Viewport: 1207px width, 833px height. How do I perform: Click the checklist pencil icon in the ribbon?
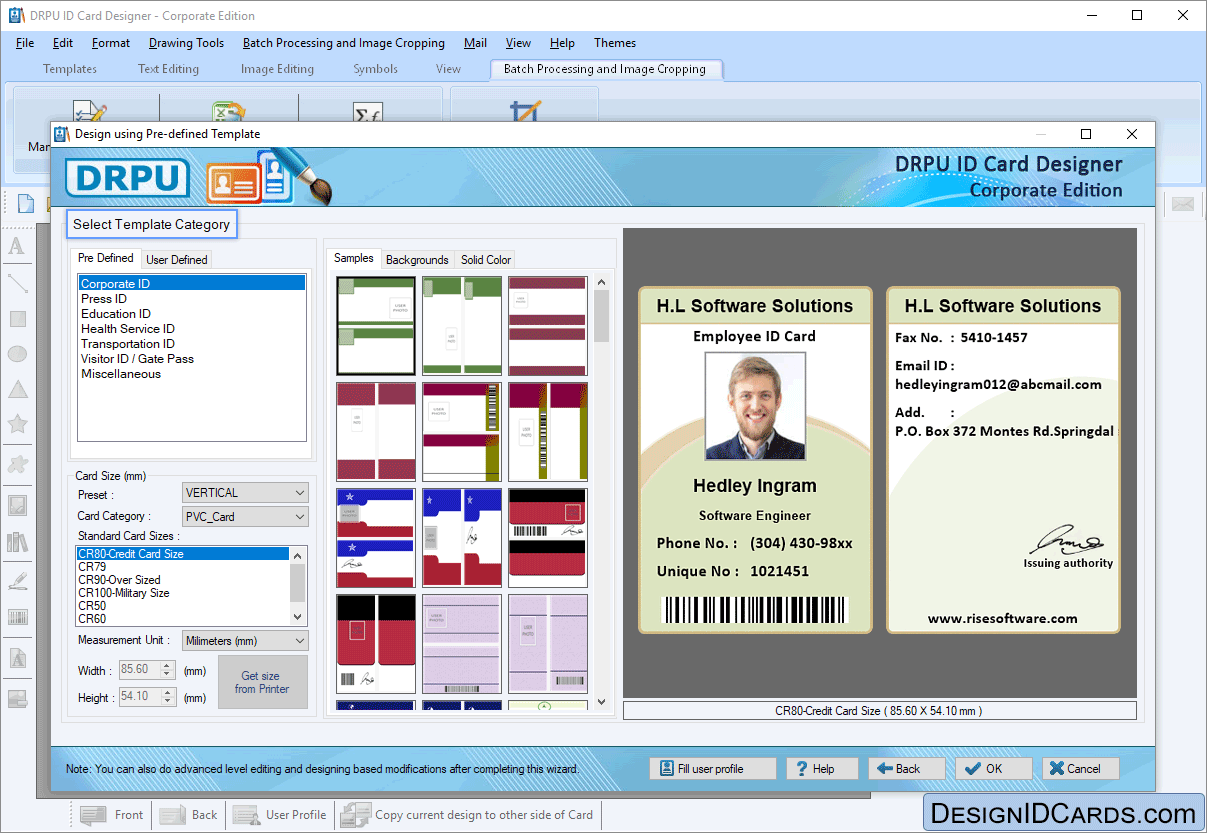[90, 110]
